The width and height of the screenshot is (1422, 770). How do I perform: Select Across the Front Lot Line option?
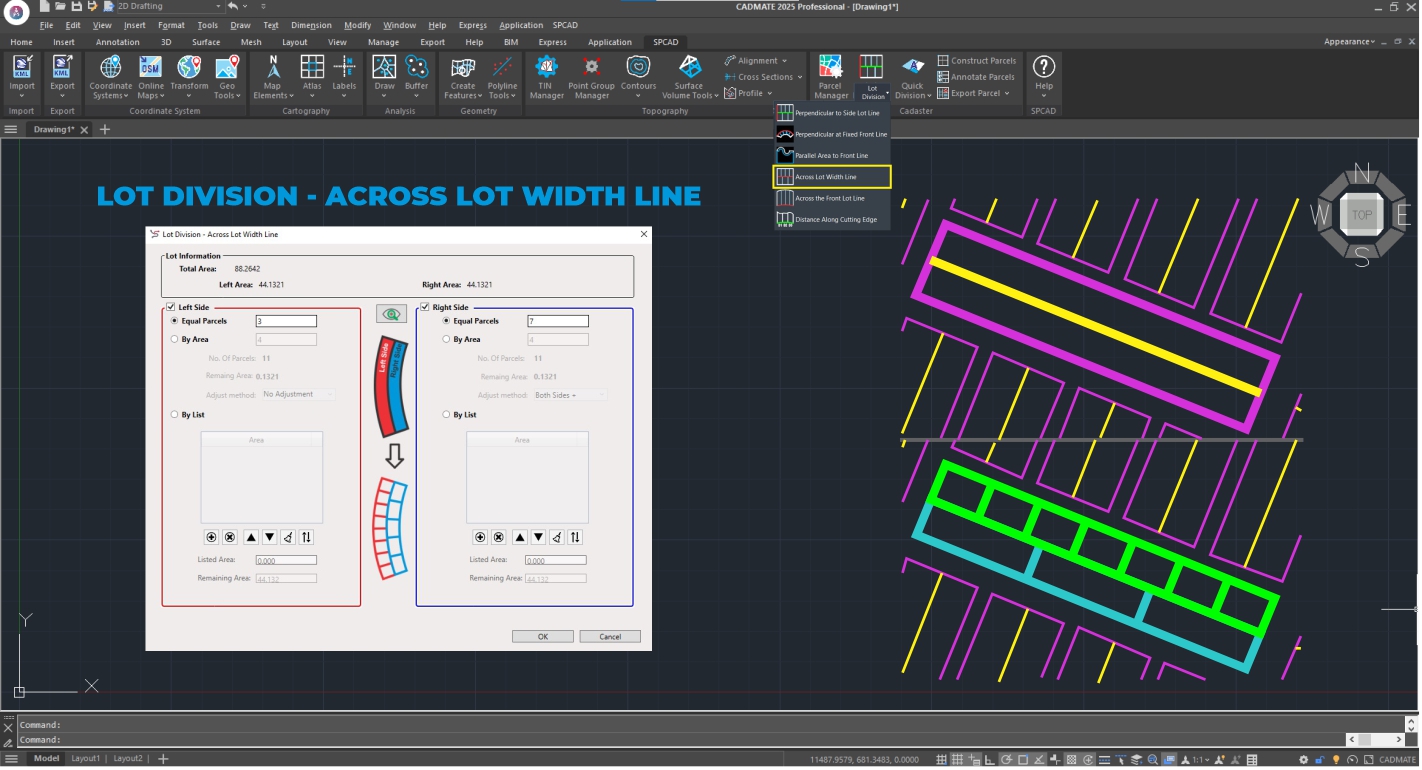point(830,198)
